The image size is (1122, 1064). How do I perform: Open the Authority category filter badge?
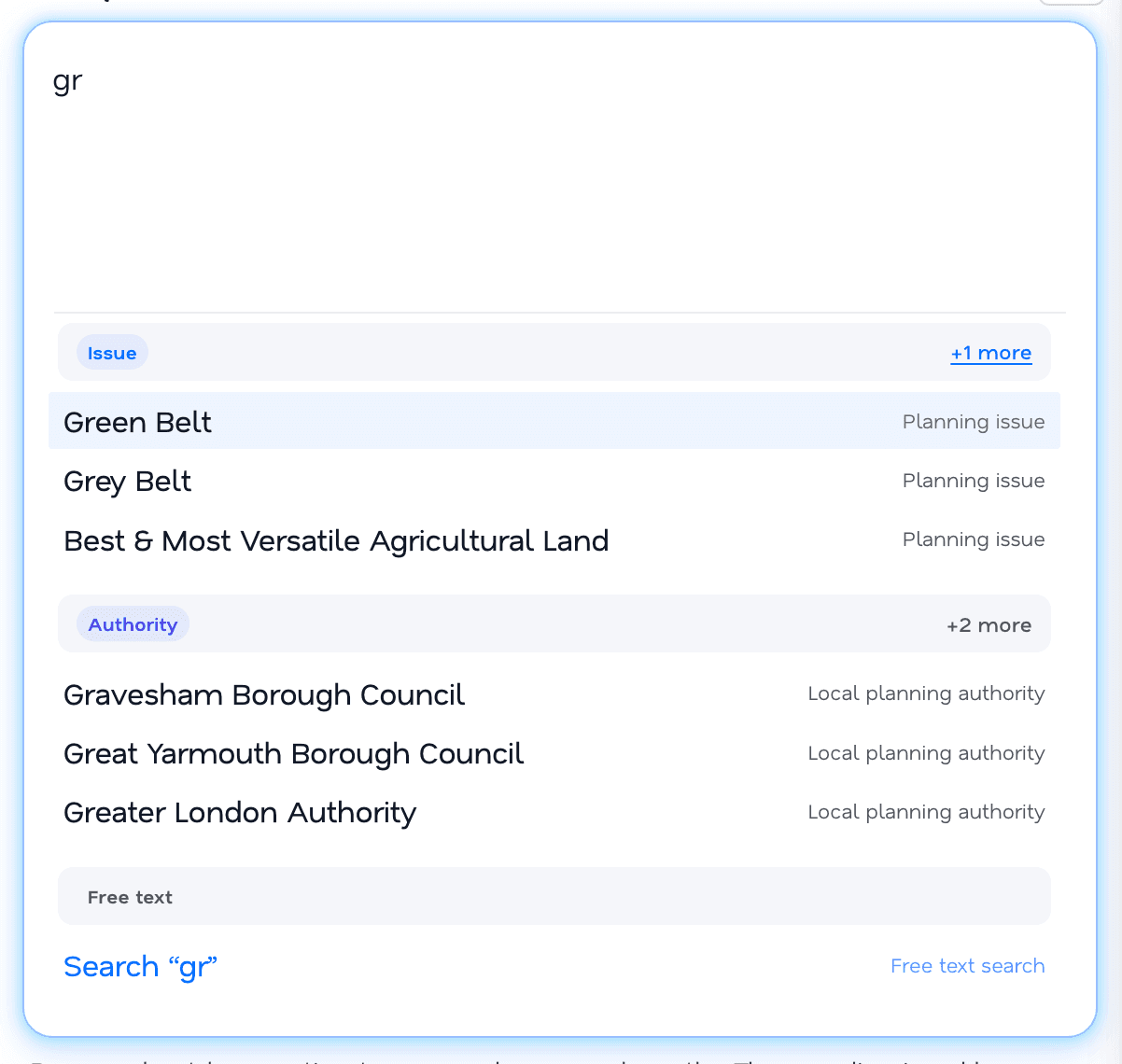(133, 623)
